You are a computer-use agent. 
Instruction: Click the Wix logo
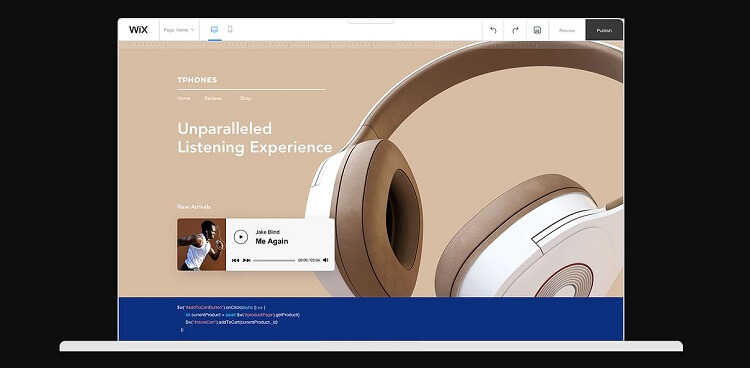[x=138, y=30]
